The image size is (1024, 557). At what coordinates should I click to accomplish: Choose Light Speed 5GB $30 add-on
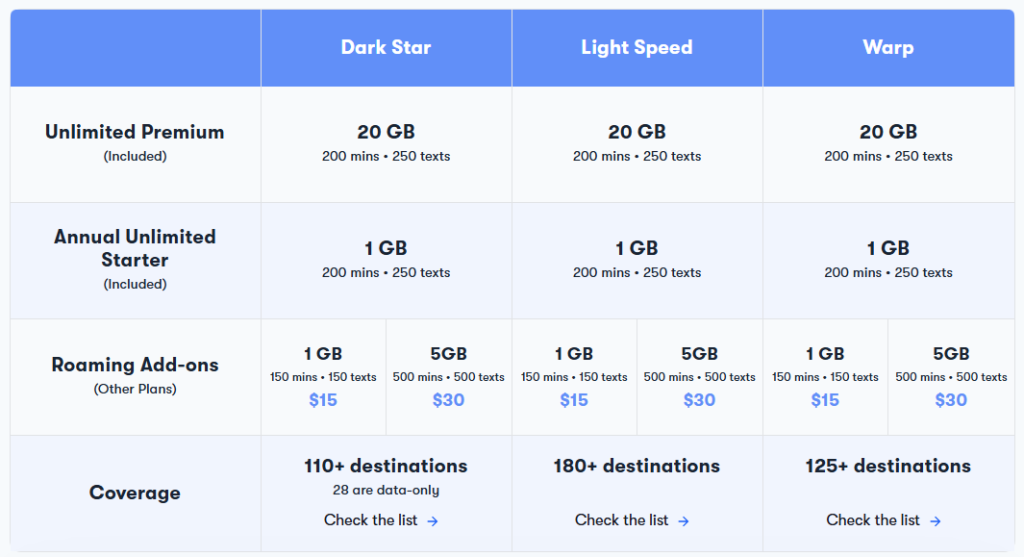click(699, 377)
